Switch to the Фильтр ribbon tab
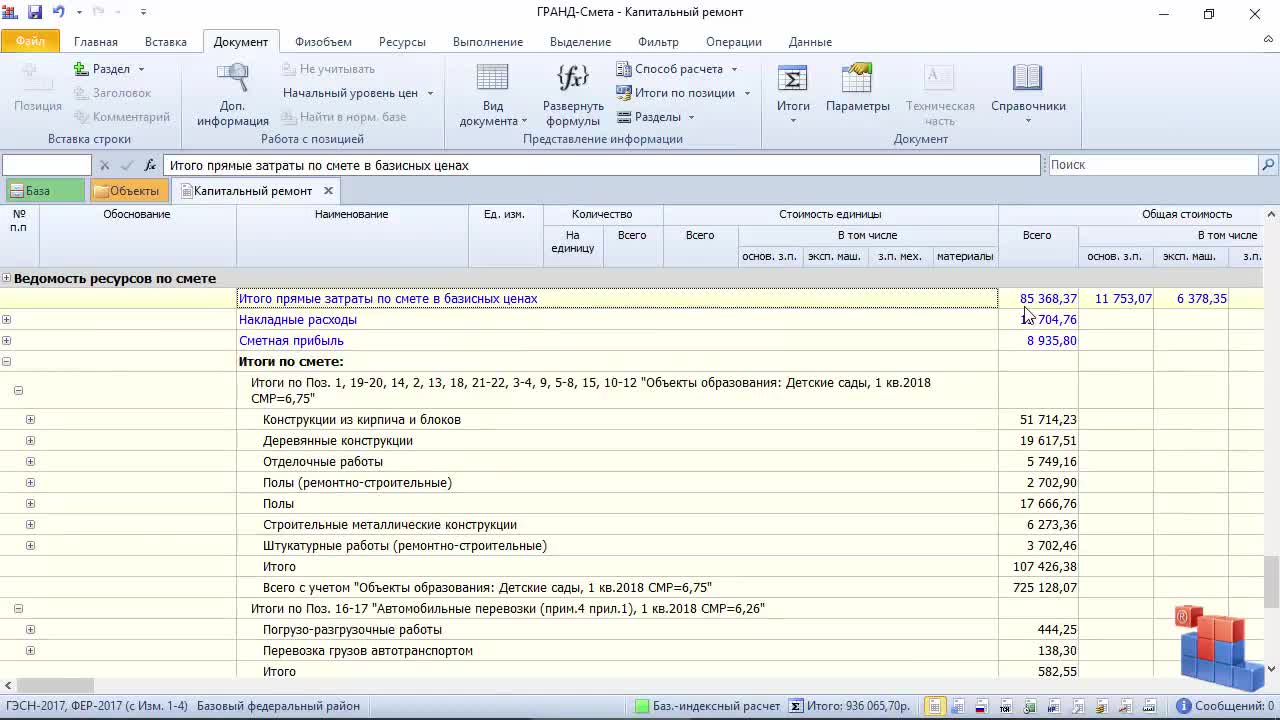This screenshot has height=720, width=1280. click(658, 42)
